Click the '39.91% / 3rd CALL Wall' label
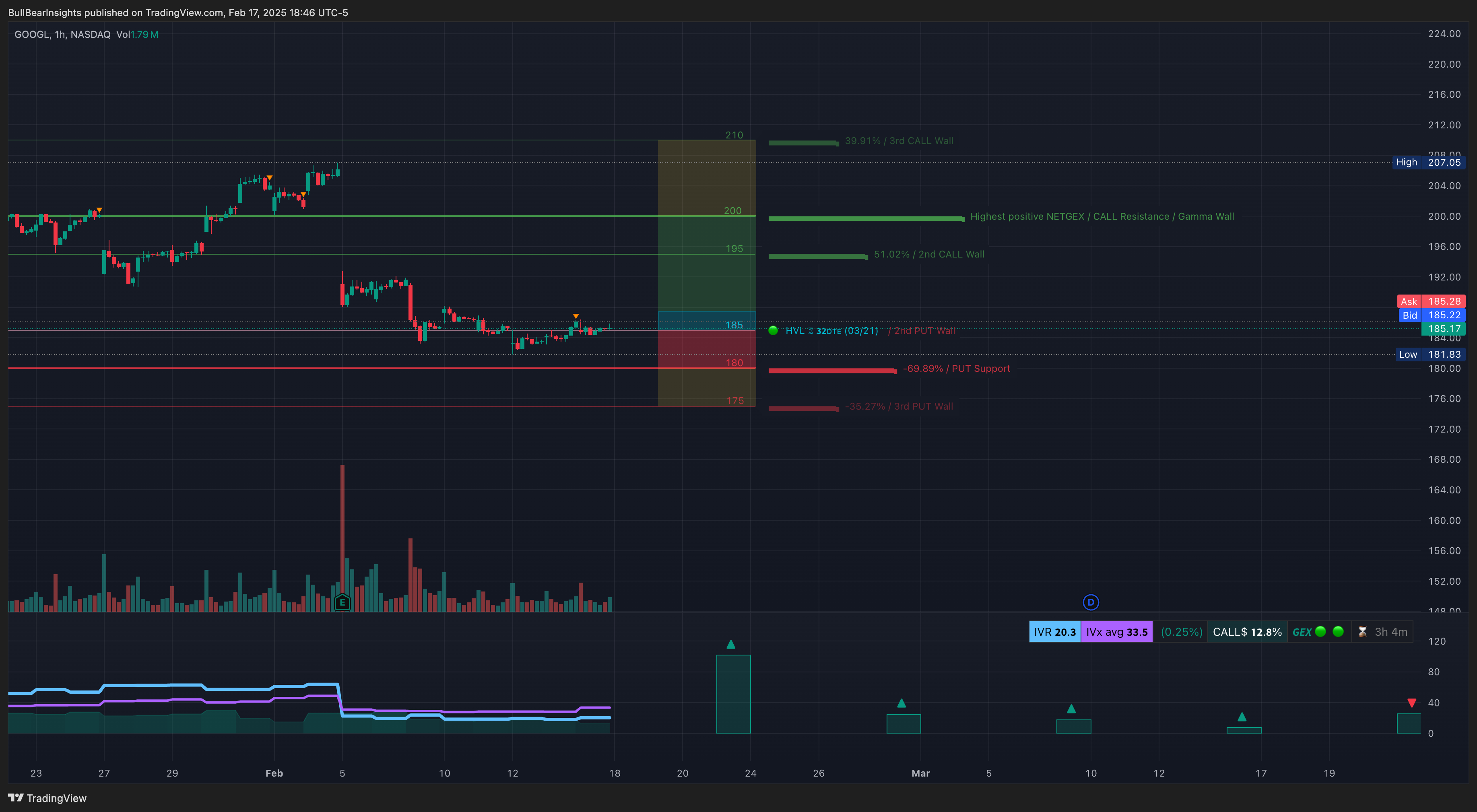 899,140
